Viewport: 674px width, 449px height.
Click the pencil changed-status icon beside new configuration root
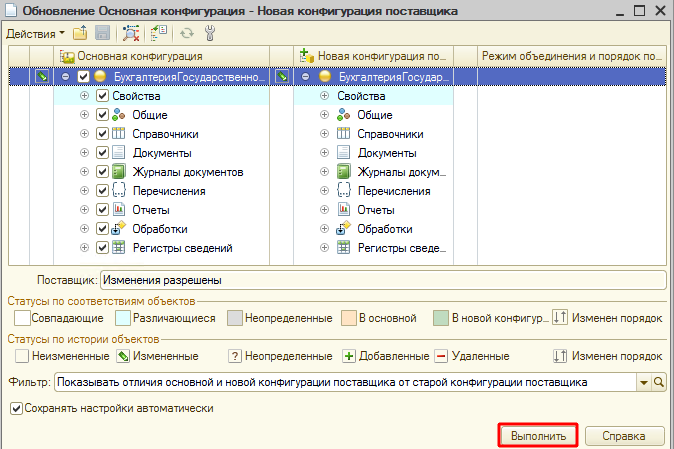click(282, 77)
